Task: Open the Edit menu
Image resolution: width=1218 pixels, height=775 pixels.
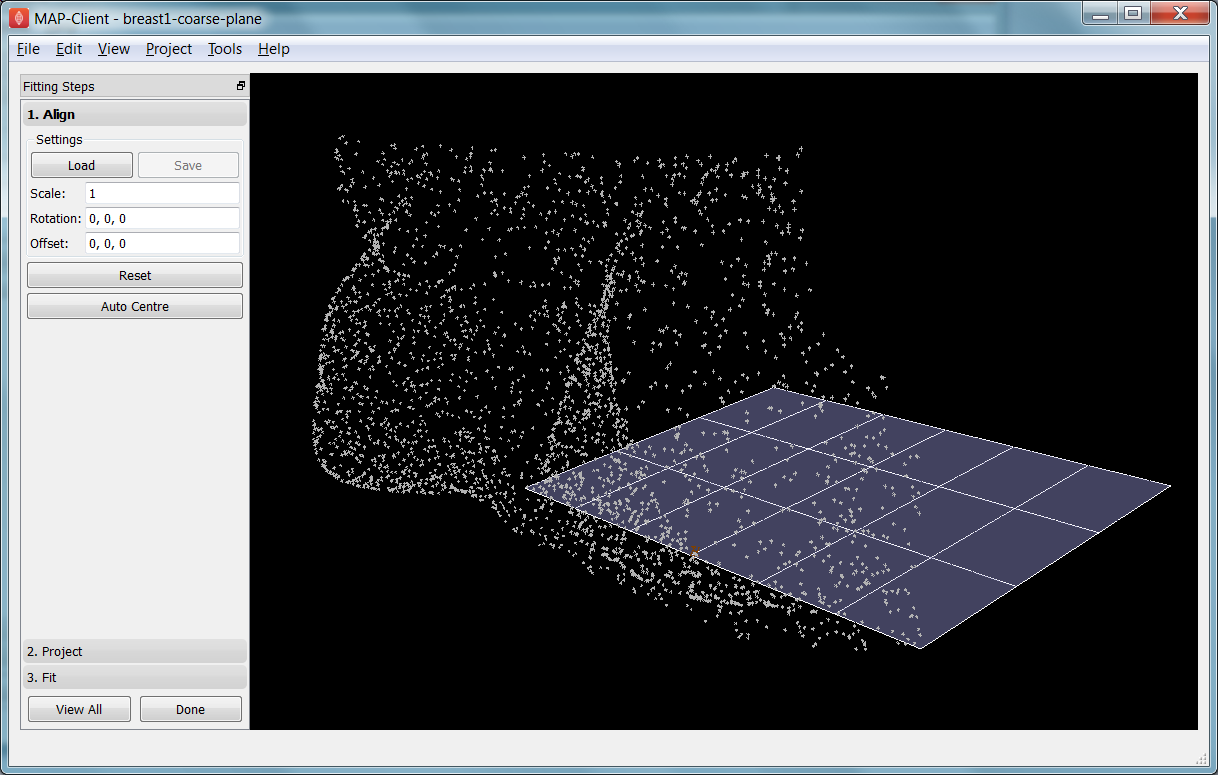Action: tap(69, 49)
